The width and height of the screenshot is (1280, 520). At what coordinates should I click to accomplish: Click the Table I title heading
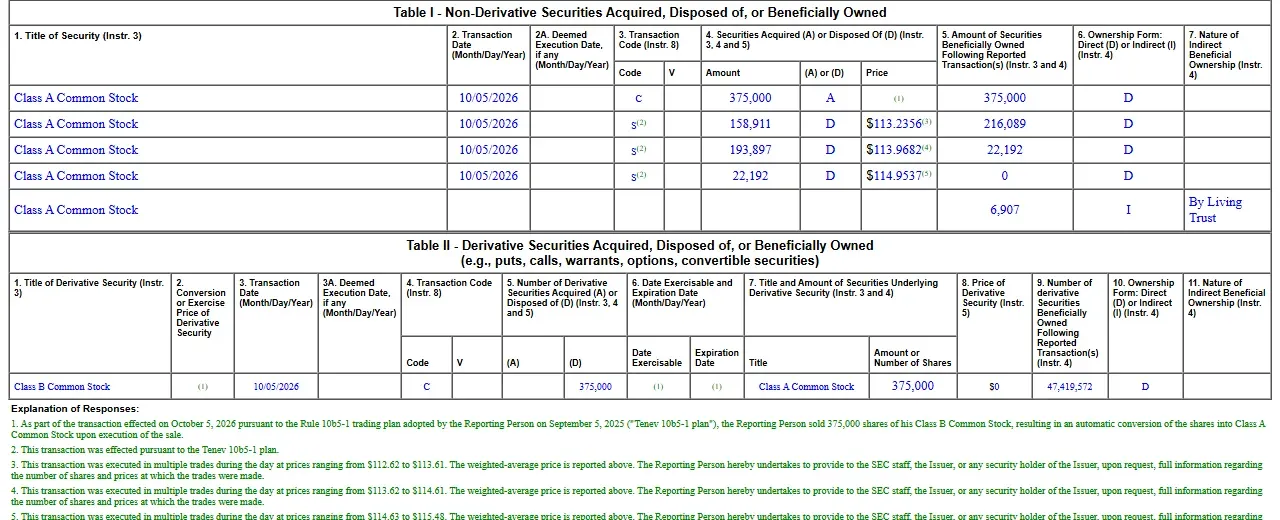click(x=640, y=13)
